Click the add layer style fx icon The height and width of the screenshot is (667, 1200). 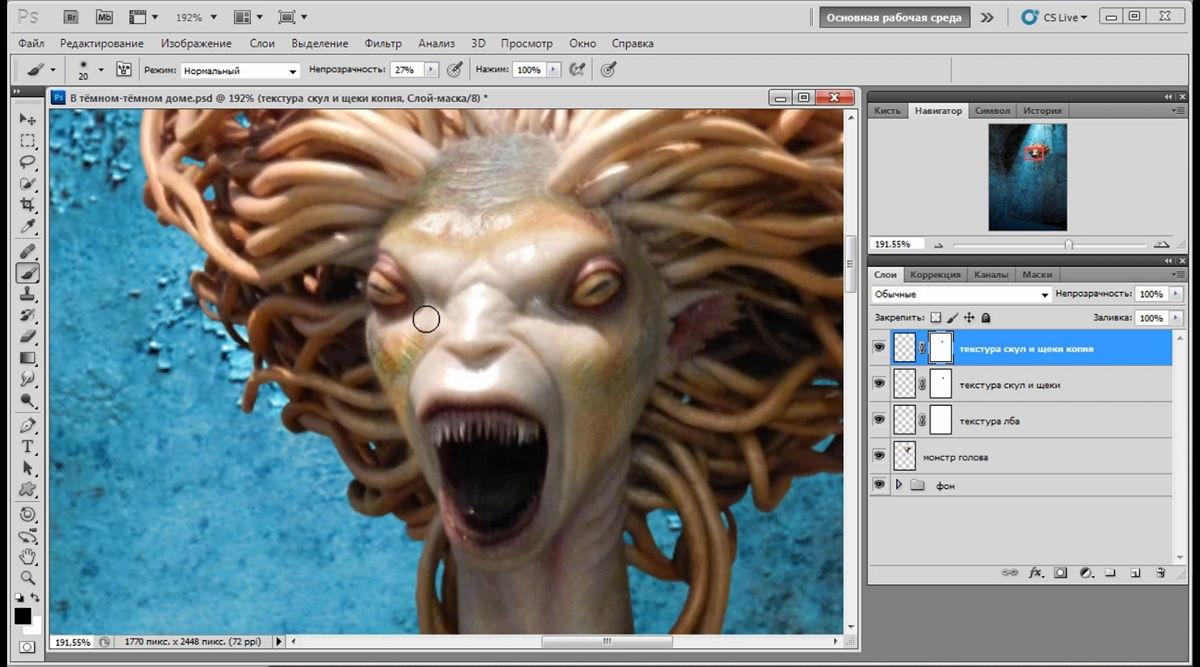tap(1036, 573)
